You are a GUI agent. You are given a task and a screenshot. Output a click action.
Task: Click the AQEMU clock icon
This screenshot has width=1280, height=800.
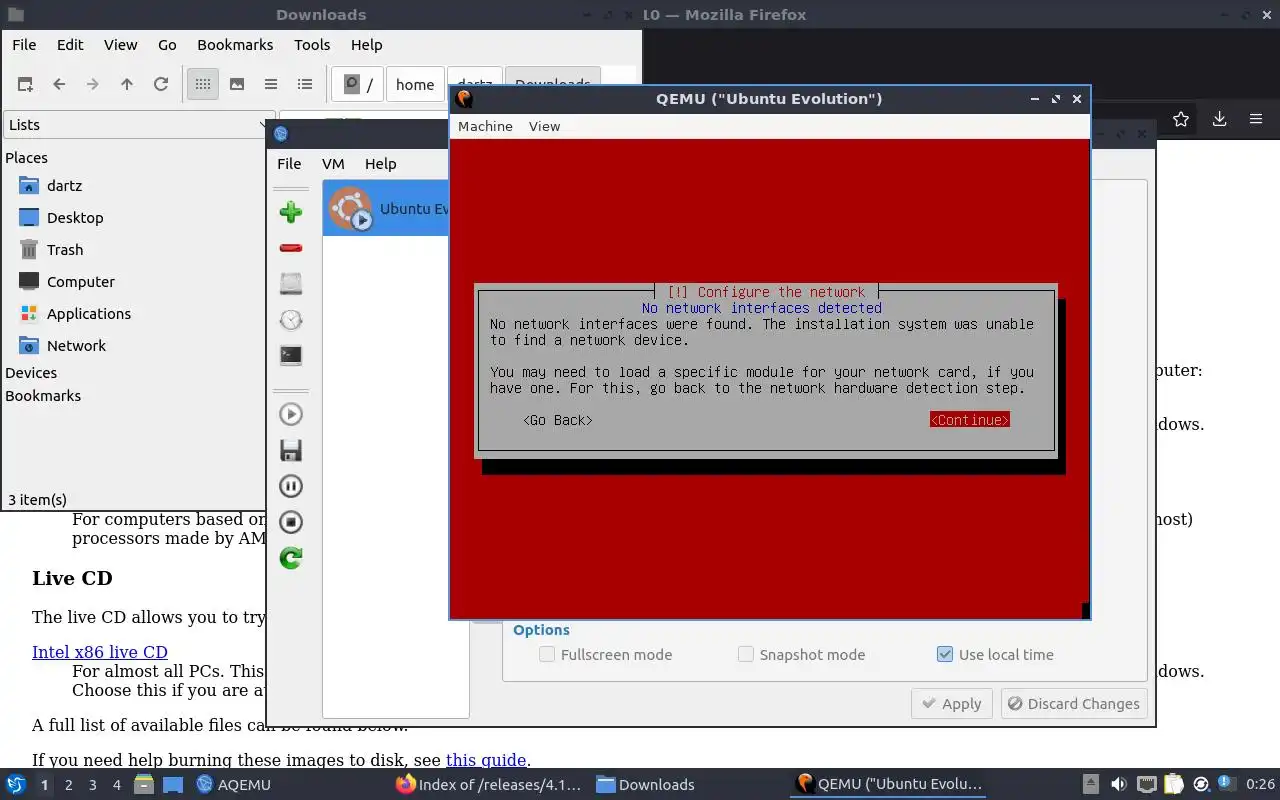point(291,320)
